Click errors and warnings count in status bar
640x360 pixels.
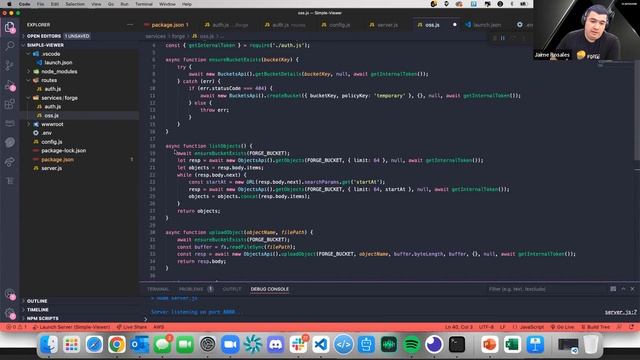click(x=16, y=327)
